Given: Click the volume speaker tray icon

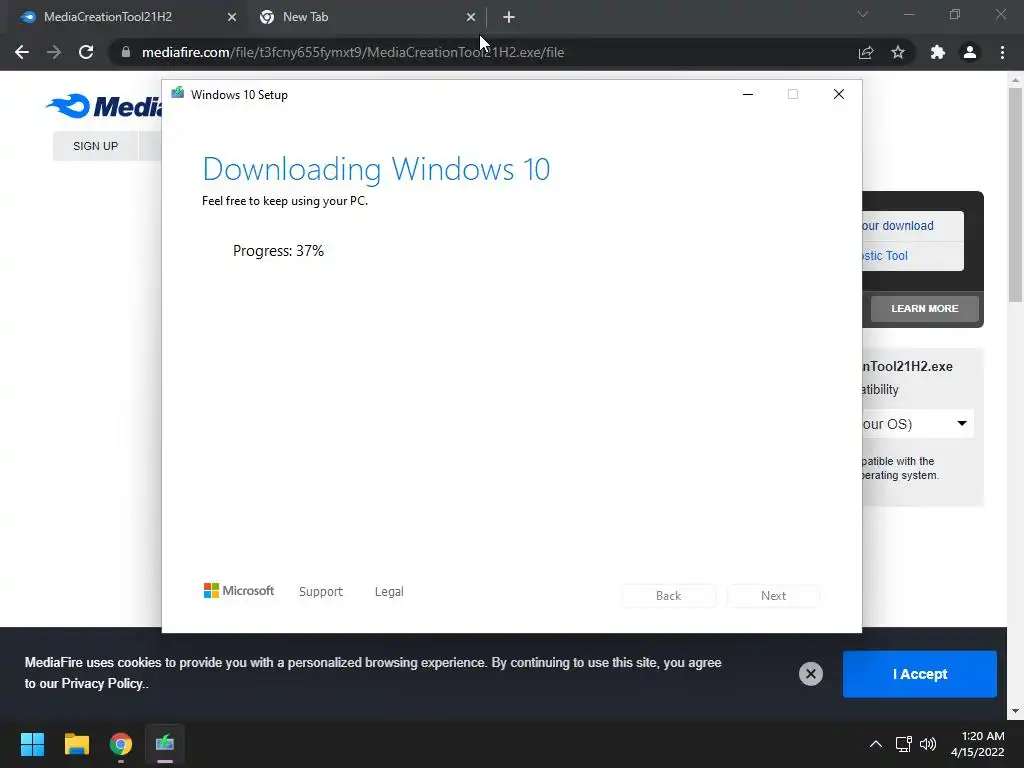Looking at the screenshot, I should coord(927,744).
